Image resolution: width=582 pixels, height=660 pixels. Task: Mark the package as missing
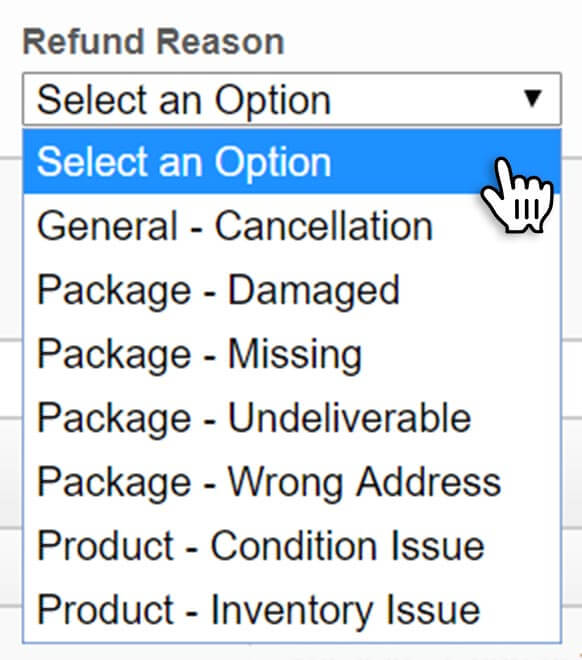(x=292, y=354)
